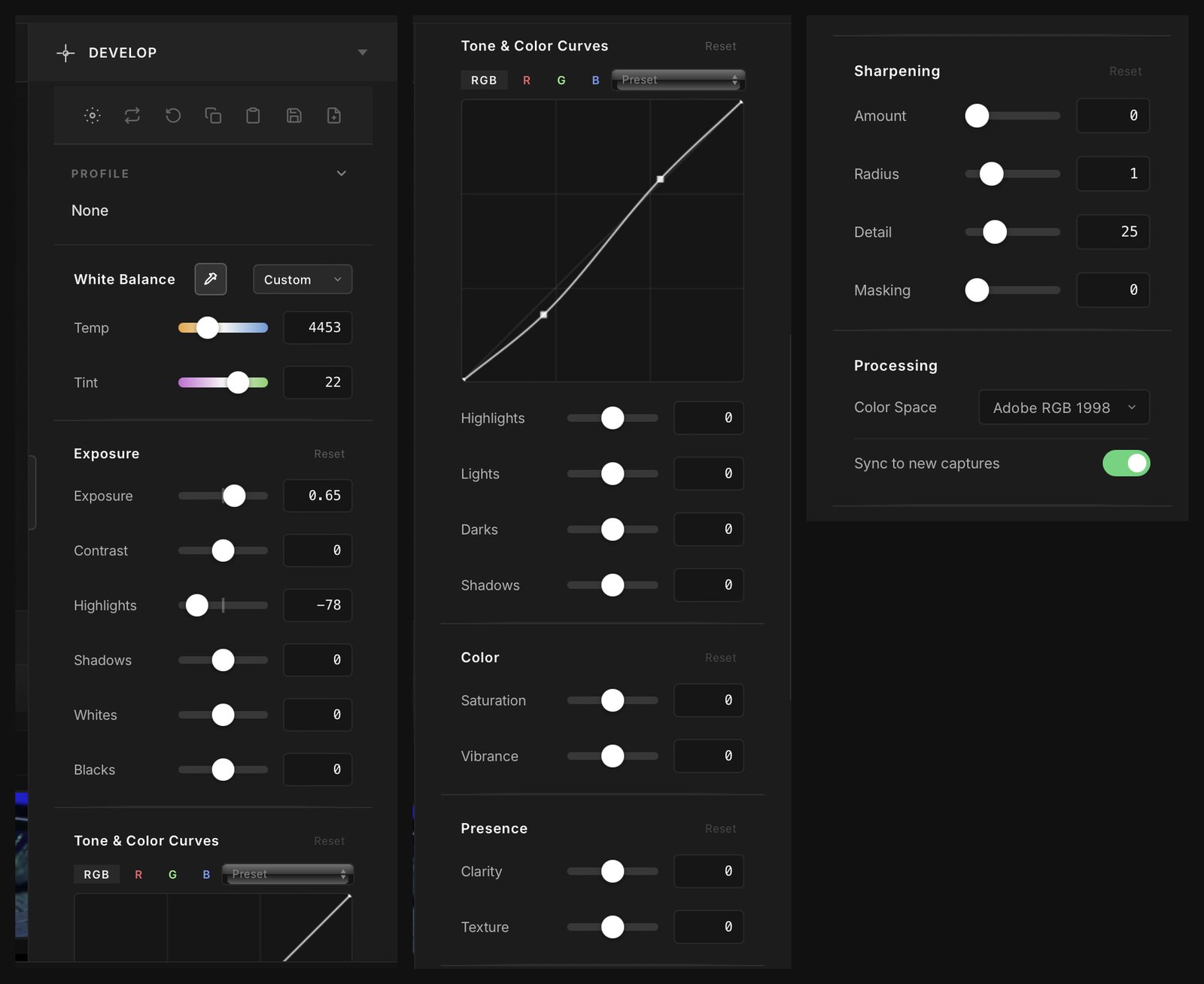1204x984 pixels.
Task: Click the Highlights value field -78
Action: (318, 605)
